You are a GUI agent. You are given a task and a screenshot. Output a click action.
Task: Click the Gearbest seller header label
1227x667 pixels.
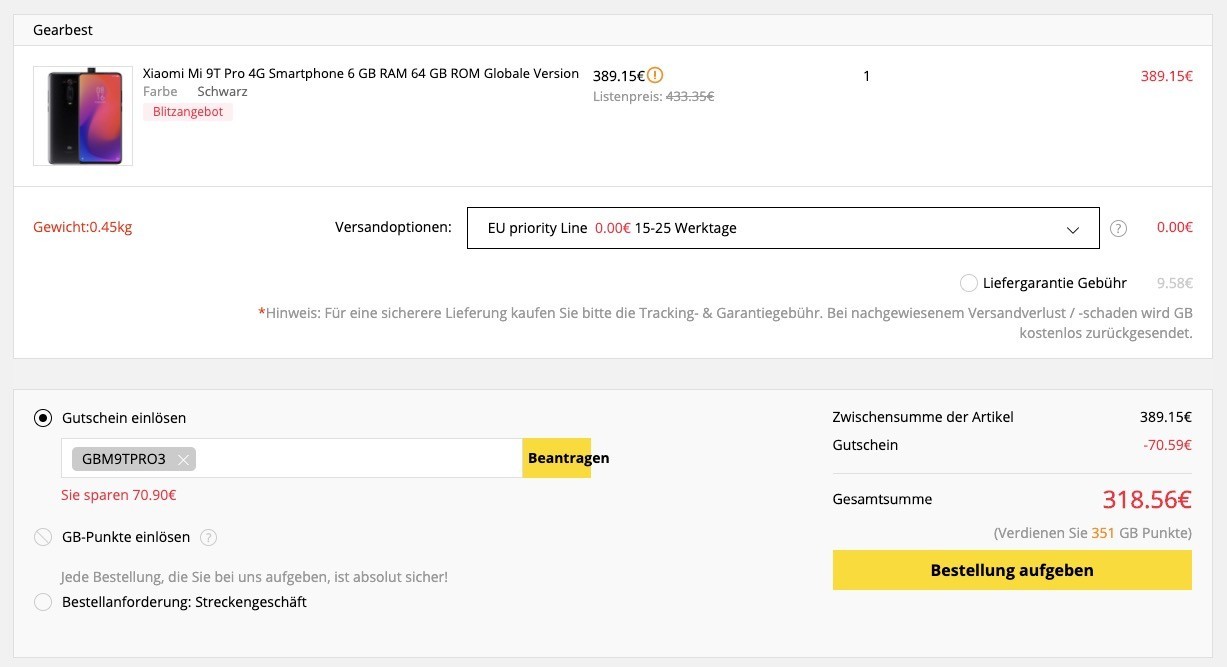pyautogui.click(x=63, y=30)
